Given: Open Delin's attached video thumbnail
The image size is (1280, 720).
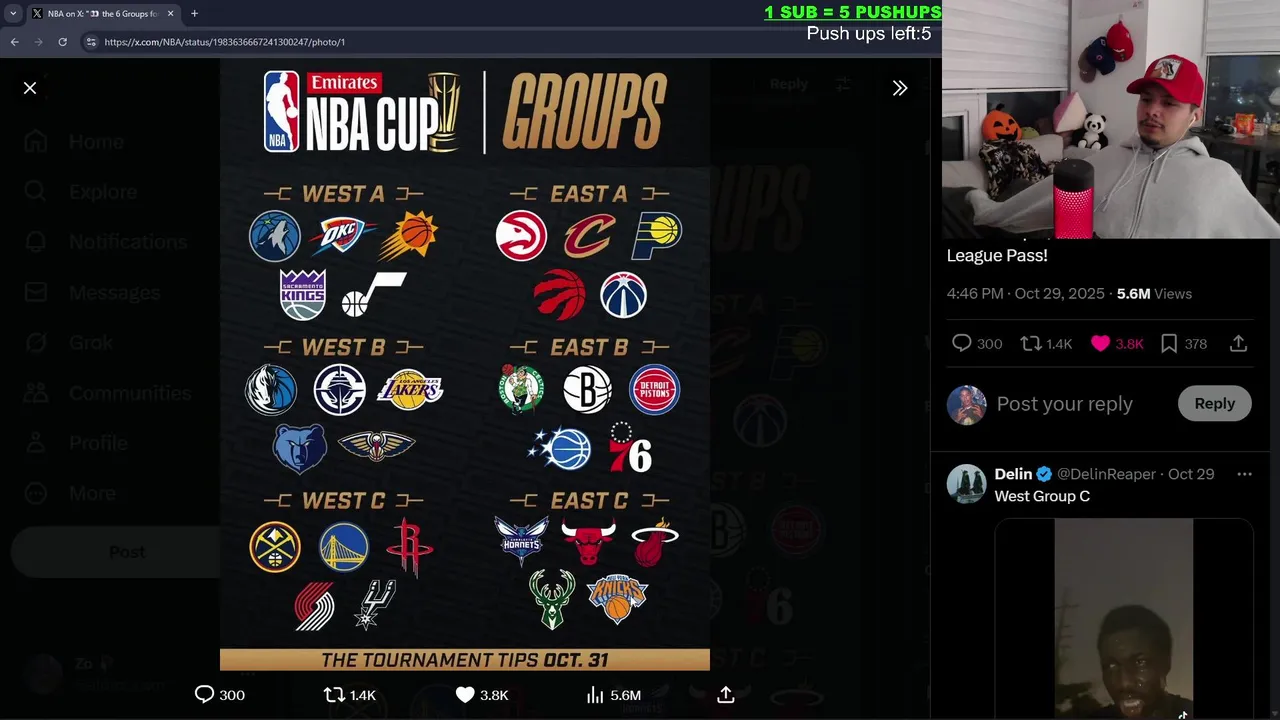Looking at the screenshot, I should pyautogui.click(x=1123, y=618).
